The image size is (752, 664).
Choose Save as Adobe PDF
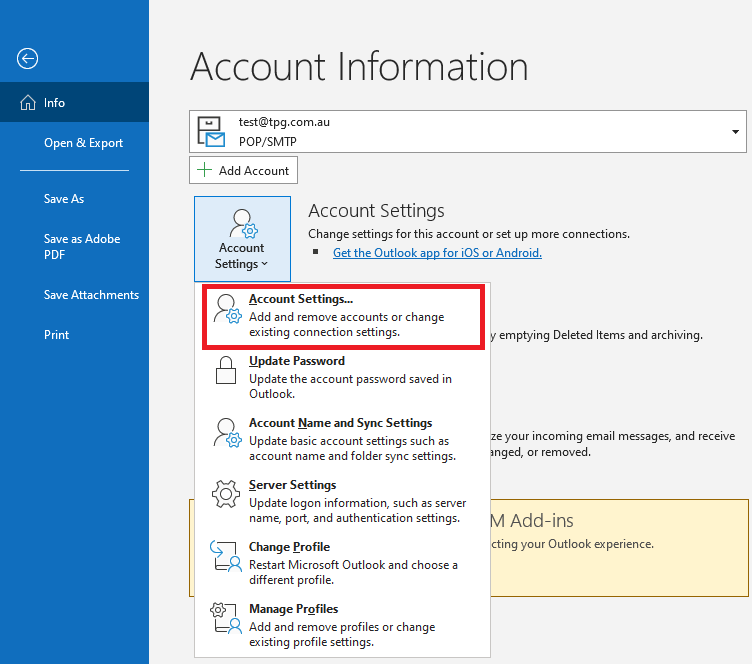point(82,246)
